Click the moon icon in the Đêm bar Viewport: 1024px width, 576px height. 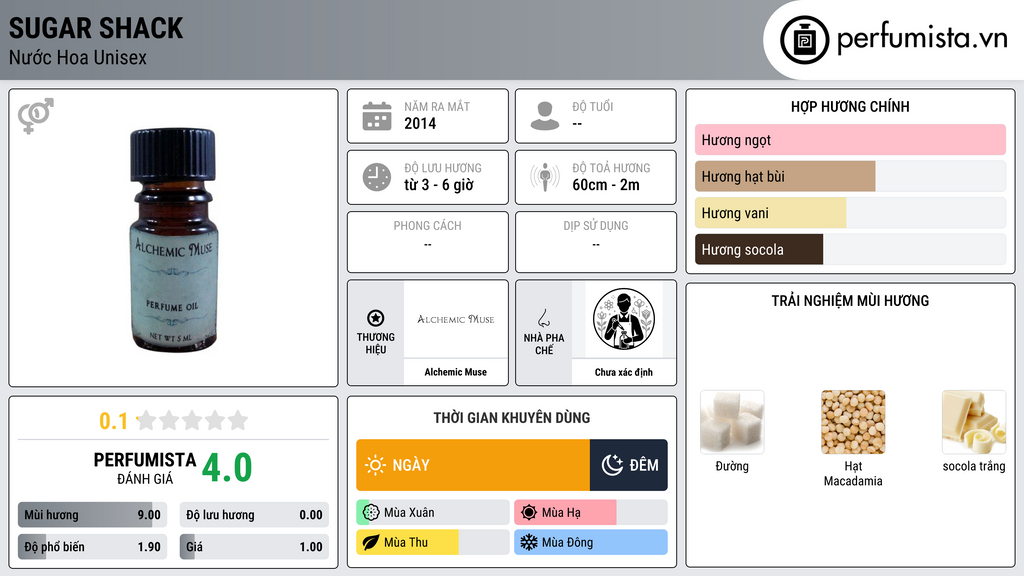click(x=612, y=465)
